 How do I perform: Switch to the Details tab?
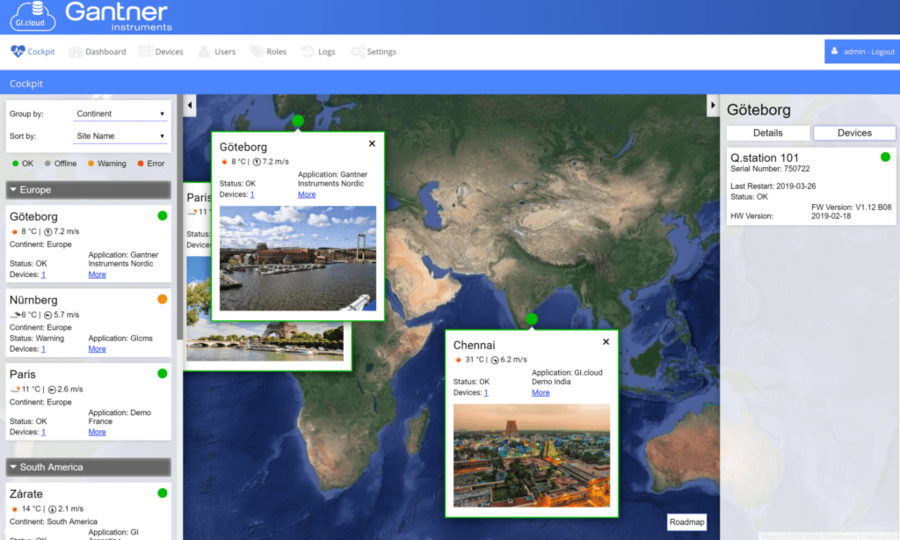tap(767, 133)
